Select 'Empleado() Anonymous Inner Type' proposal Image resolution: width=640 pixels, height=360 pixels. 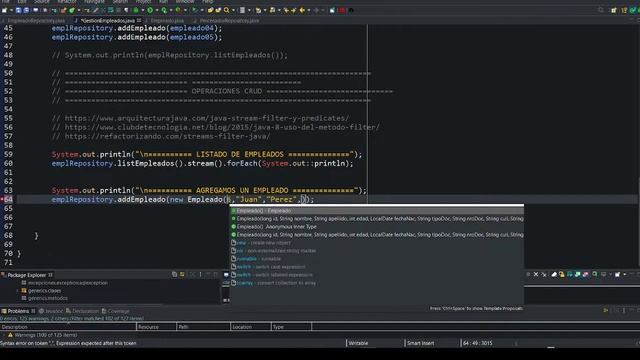coord(377,227)
